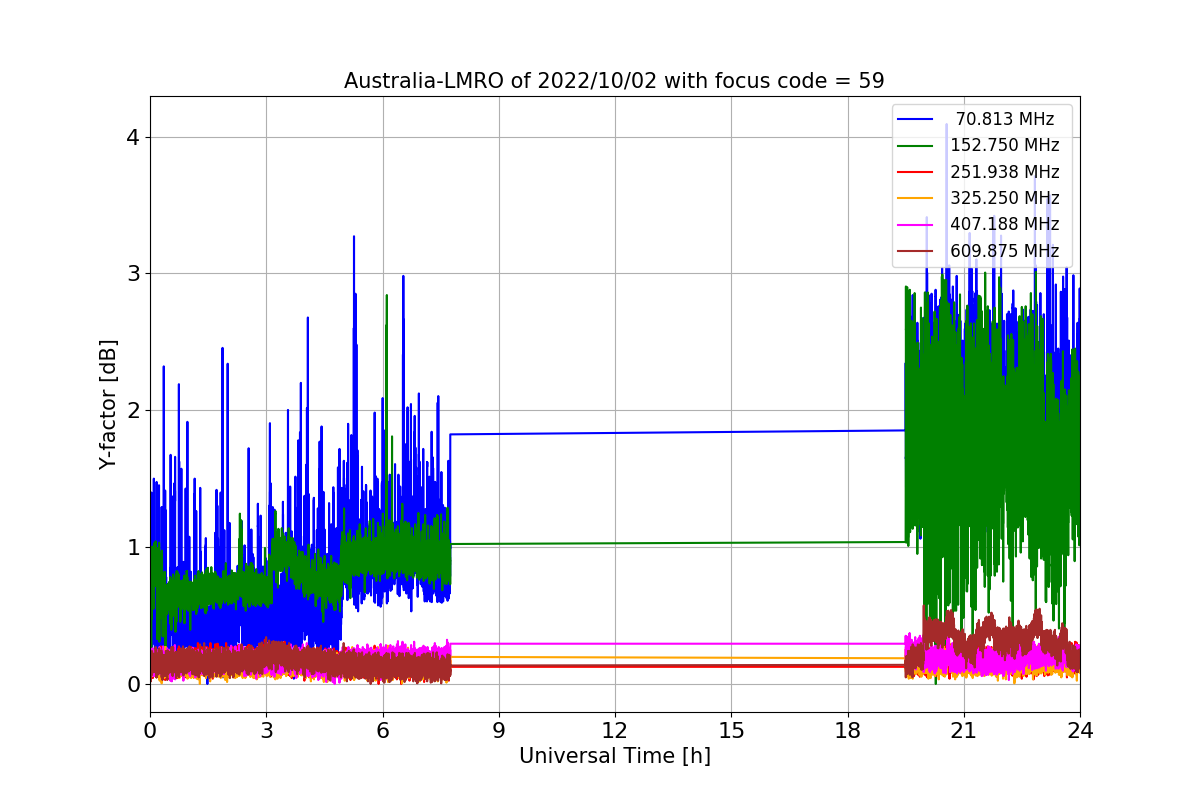This screenshot has height=800, width=1200.
Task: Click x-axis tick label '0'
Action: tap(150, 730)
